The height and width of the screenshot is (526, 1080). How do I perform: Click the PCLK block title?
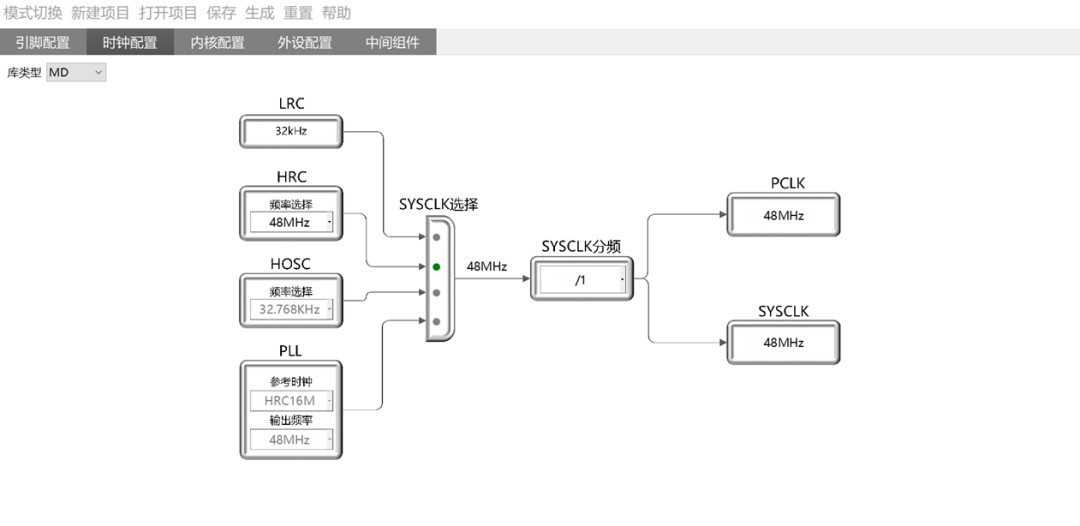[x=788, y=183]
